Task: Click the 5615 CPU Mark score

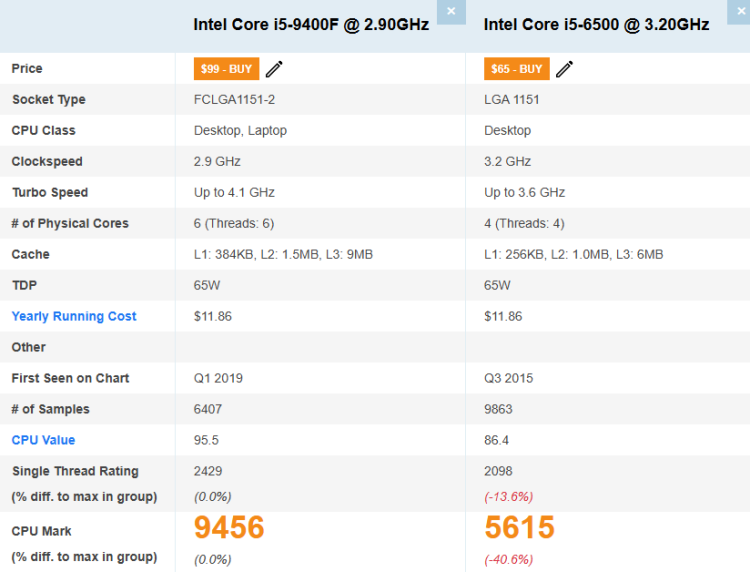Action: (x=519, y=527)
